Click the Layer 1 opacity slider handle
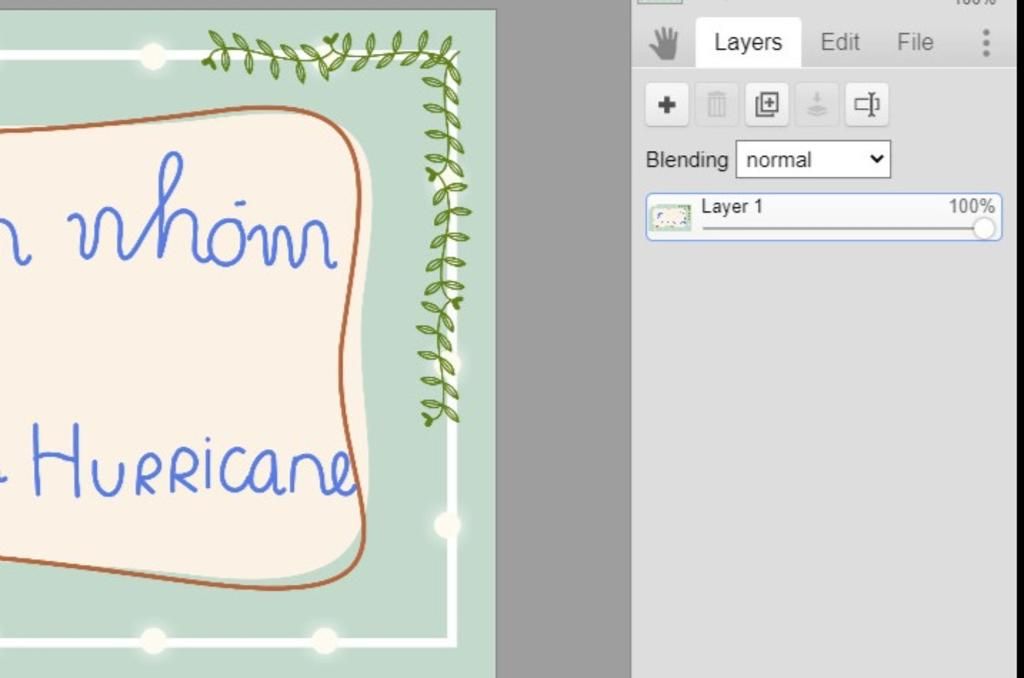 pos(984,229)
